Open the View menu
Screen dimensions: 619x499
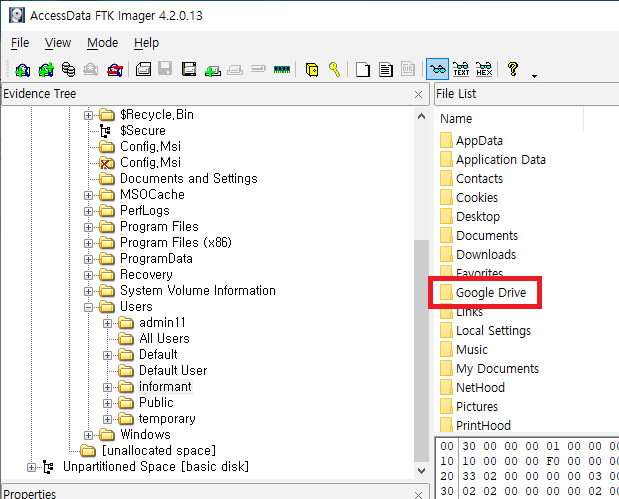58,43
